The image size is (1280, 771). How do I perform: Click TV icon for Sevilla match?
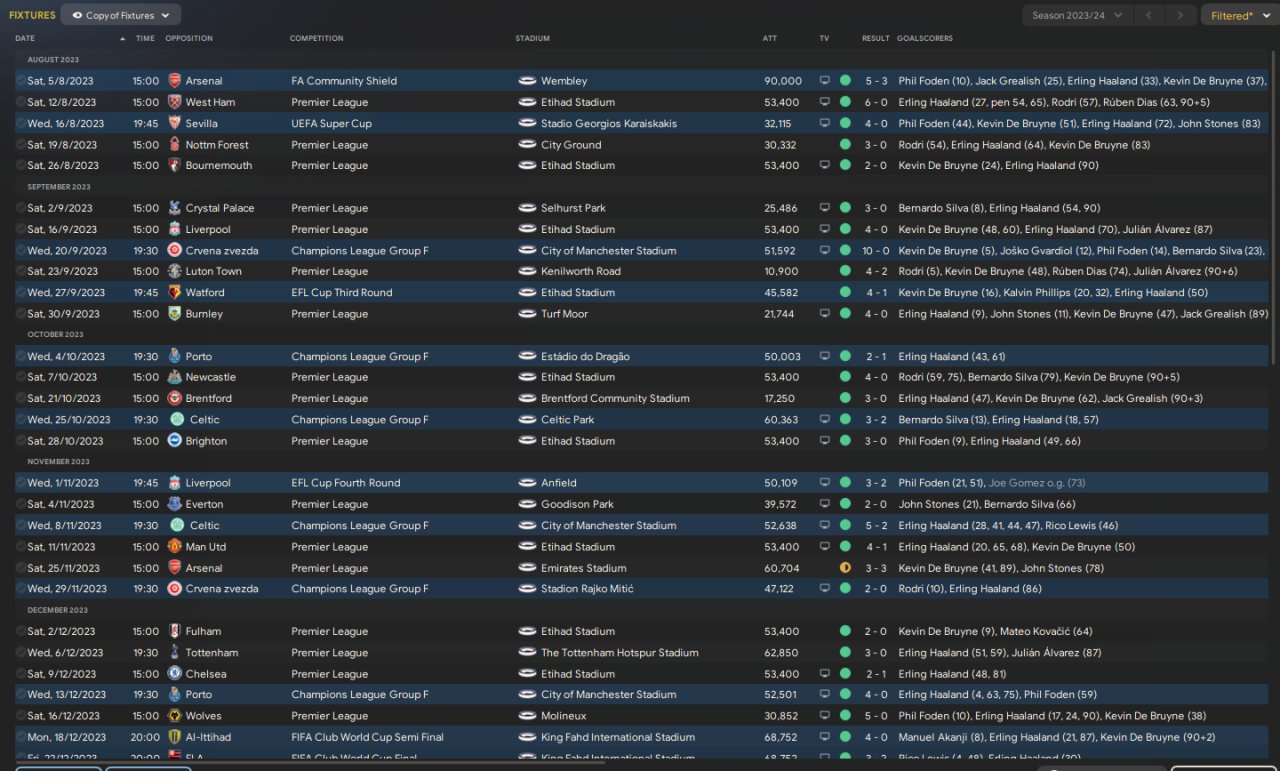825,123
